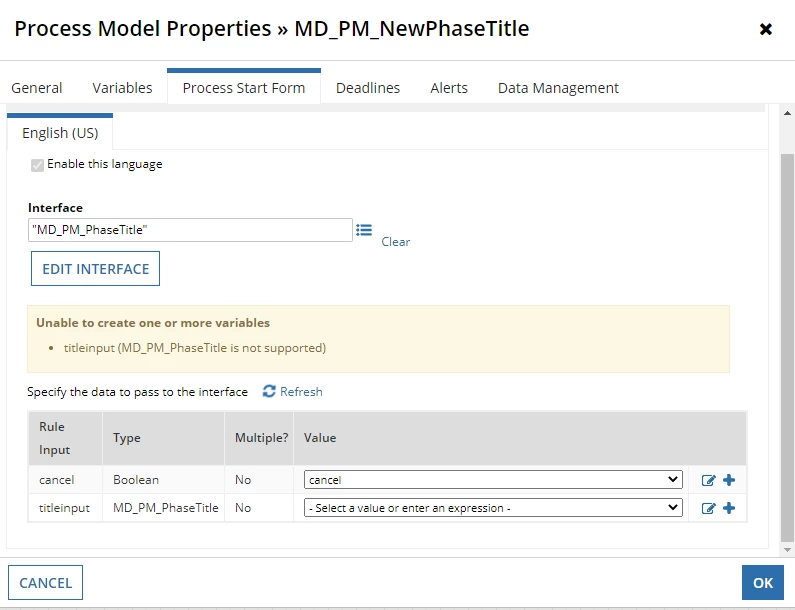
Task: Select the English (US) language tab
Action: click(60, 132)
